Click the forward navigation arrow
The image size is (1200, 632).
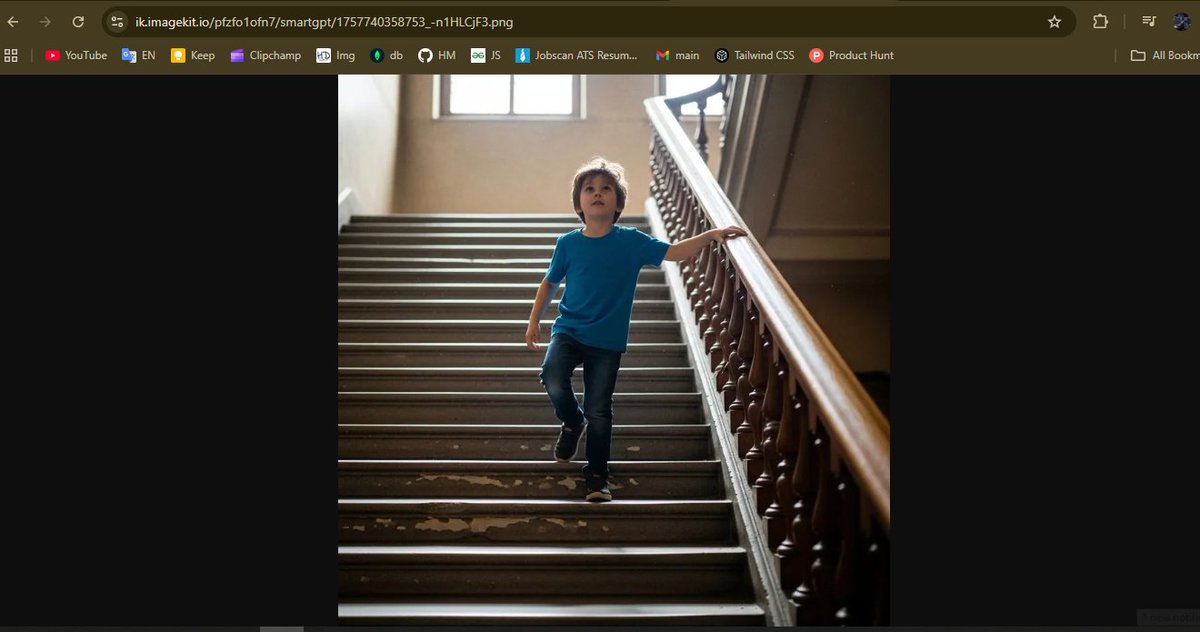pyautogui.click(x=45, y=21)
